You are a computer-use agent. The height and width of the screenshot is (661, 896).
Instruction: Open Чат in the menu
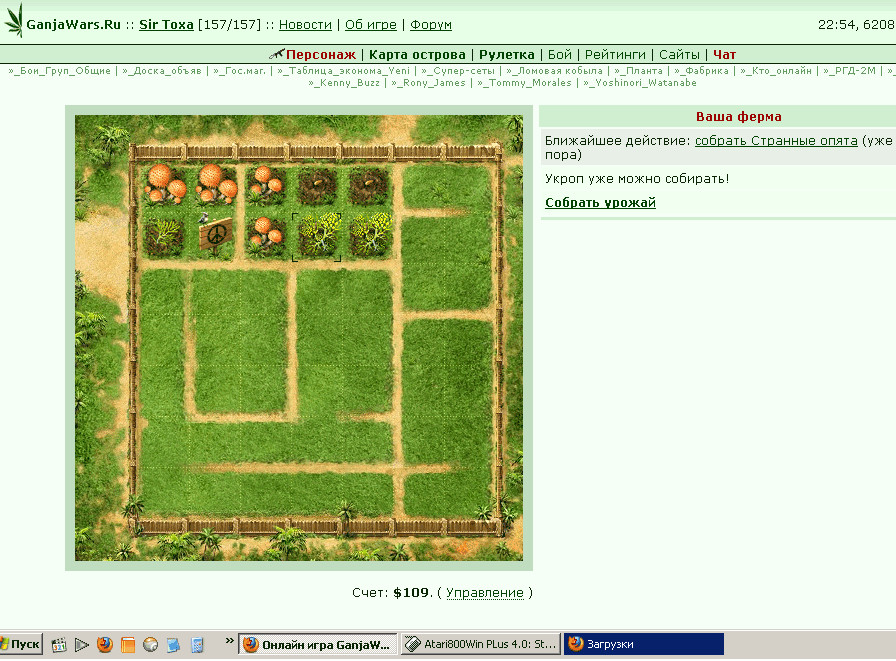[725, 55]
